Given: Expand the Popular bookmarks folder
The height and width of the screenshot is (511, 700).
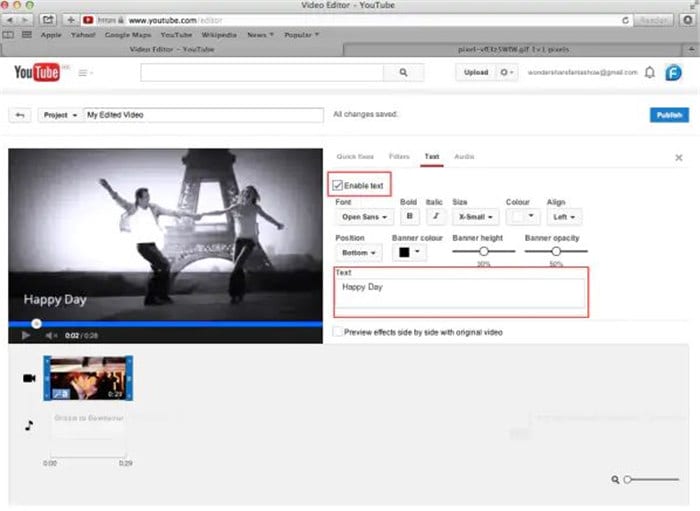Looking at the screenshot, I should coord(301,35).
